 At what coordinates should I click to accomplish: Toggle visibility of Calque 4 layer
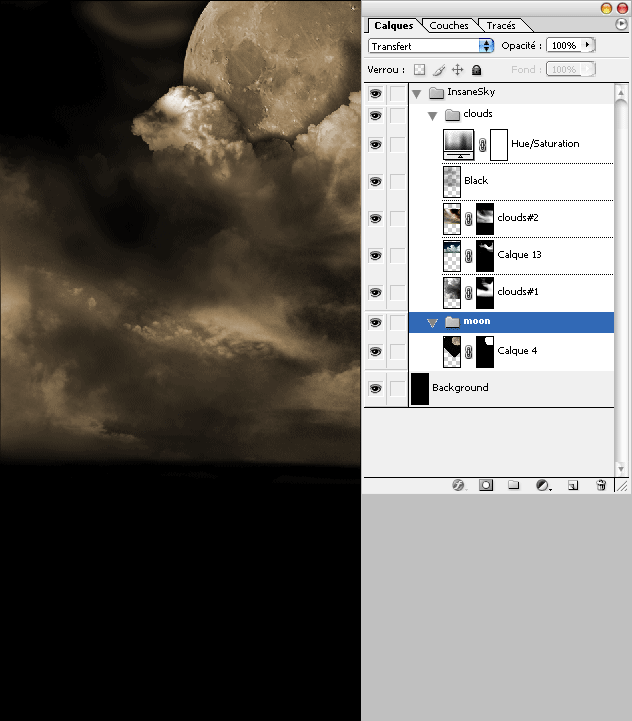pyautogui.click(x=376, y=352)
